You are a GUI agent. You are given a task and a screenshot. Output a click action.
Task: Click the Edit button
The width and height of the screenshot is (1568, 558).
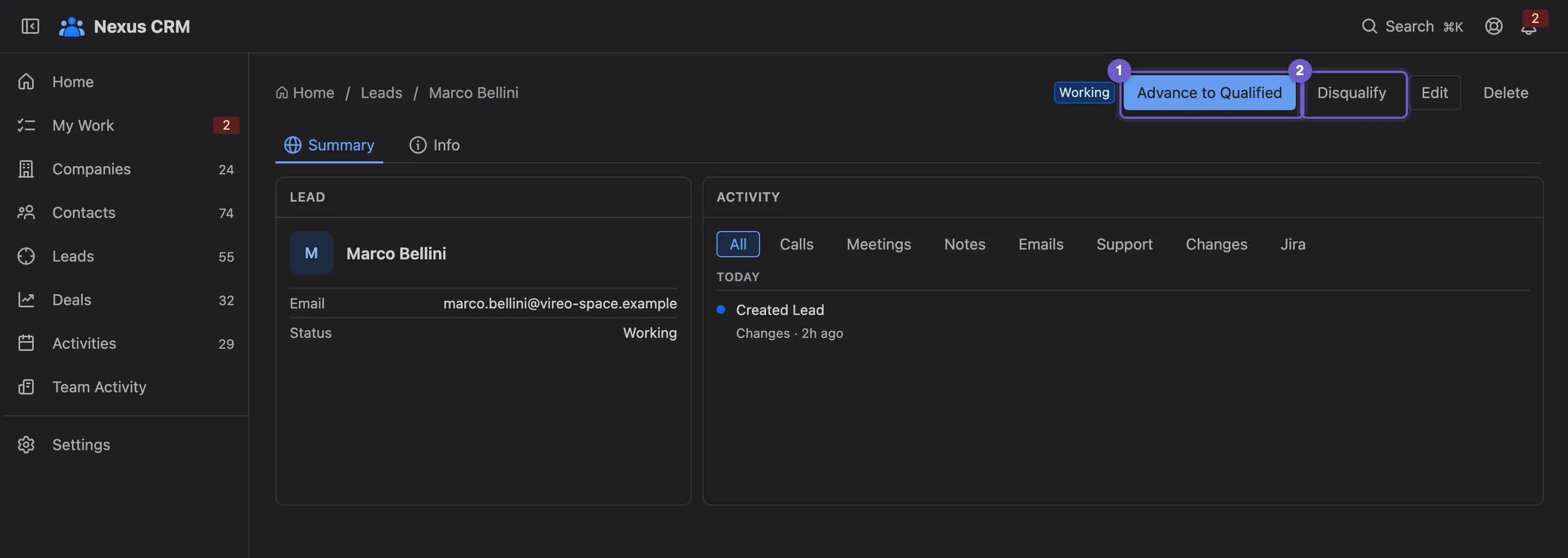[1434, 93]
